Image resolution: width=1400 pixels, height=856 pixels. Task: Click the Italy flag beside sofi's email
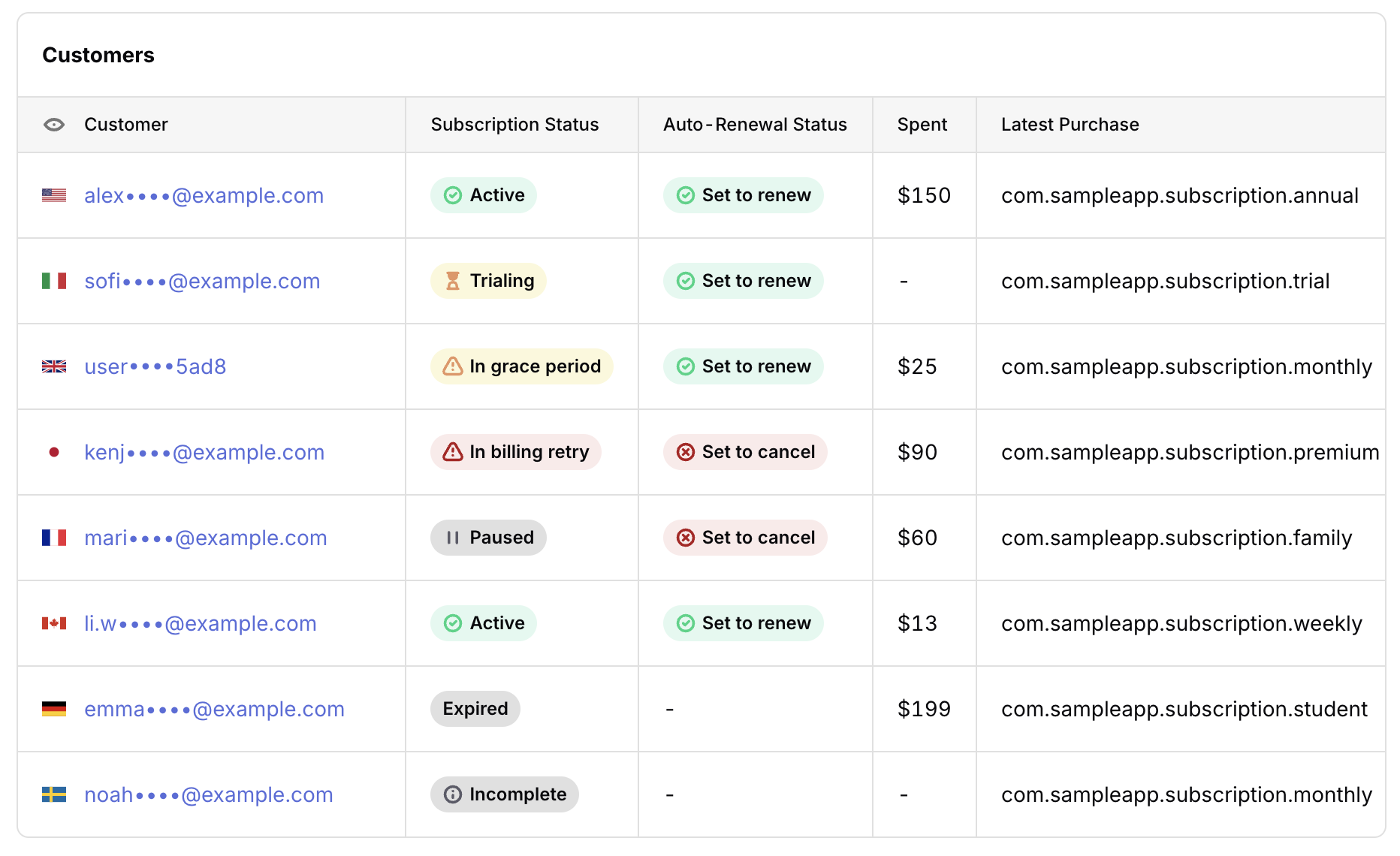coord(54,281)
